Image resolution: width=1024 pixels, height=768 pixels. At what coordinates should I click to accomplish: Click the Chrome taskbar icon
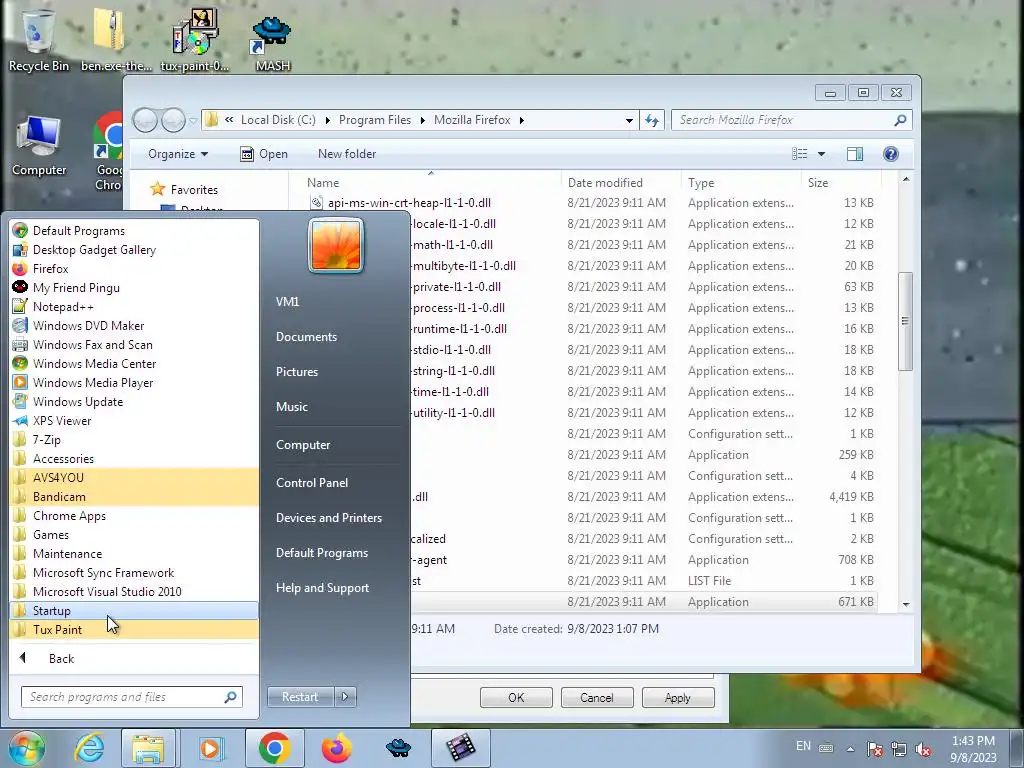coord(274,748)
